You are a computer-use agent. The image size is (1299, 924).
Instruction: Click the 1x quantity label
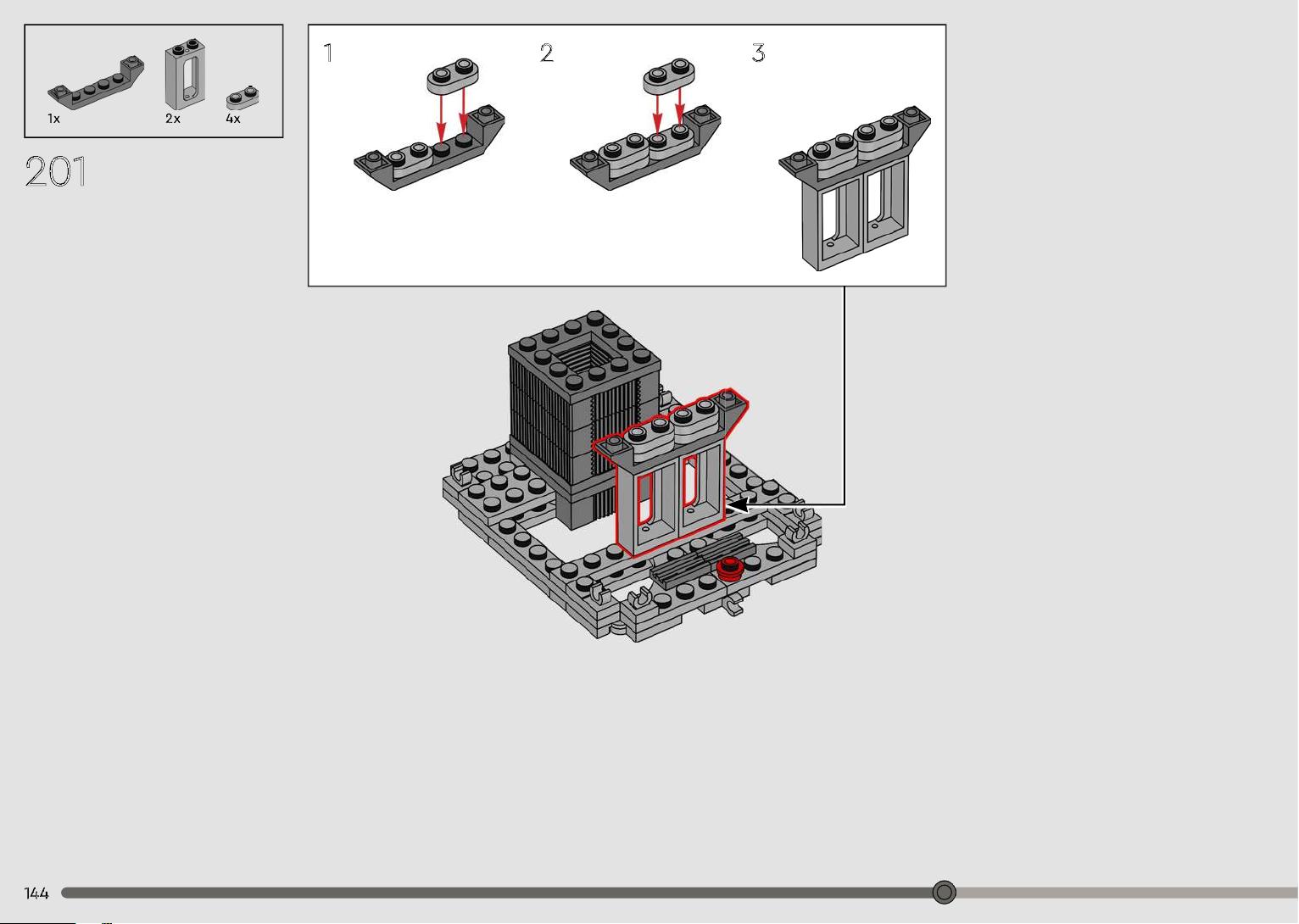click(53, 119)
